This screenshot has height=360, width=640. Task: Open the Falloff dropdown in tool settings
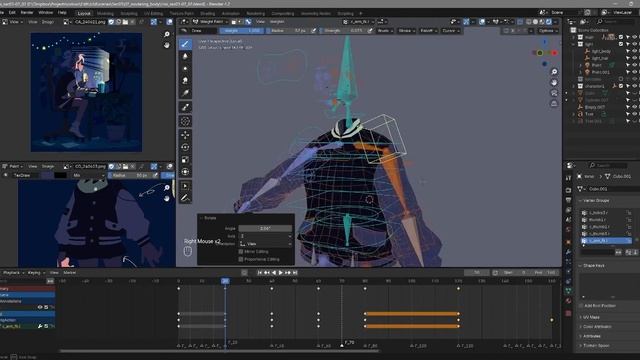tap(428, 31)
